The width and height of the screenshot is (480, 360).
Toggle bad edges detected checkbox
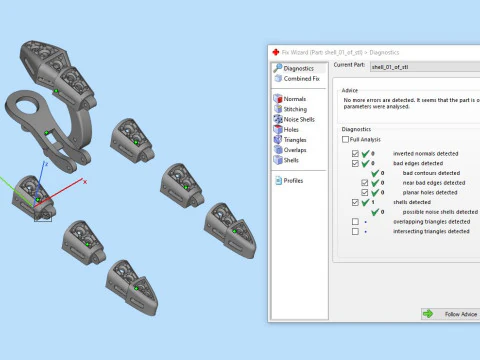pos(355,163)
